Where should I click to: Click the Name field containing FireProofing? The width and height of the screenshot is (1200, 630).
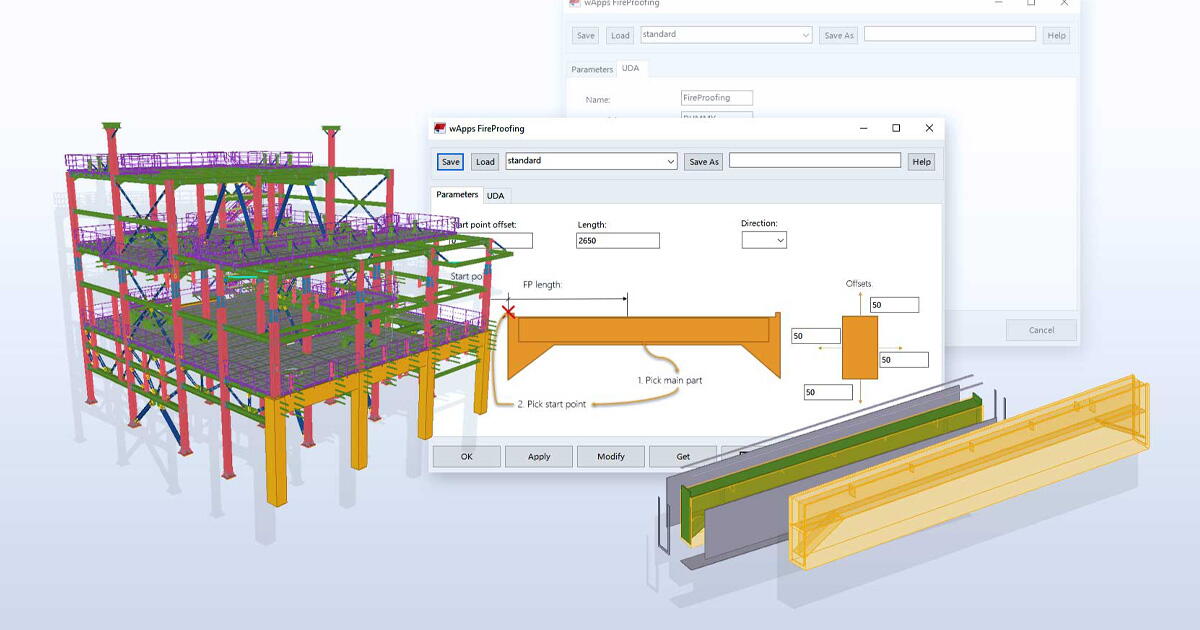[x=716, y=97]
